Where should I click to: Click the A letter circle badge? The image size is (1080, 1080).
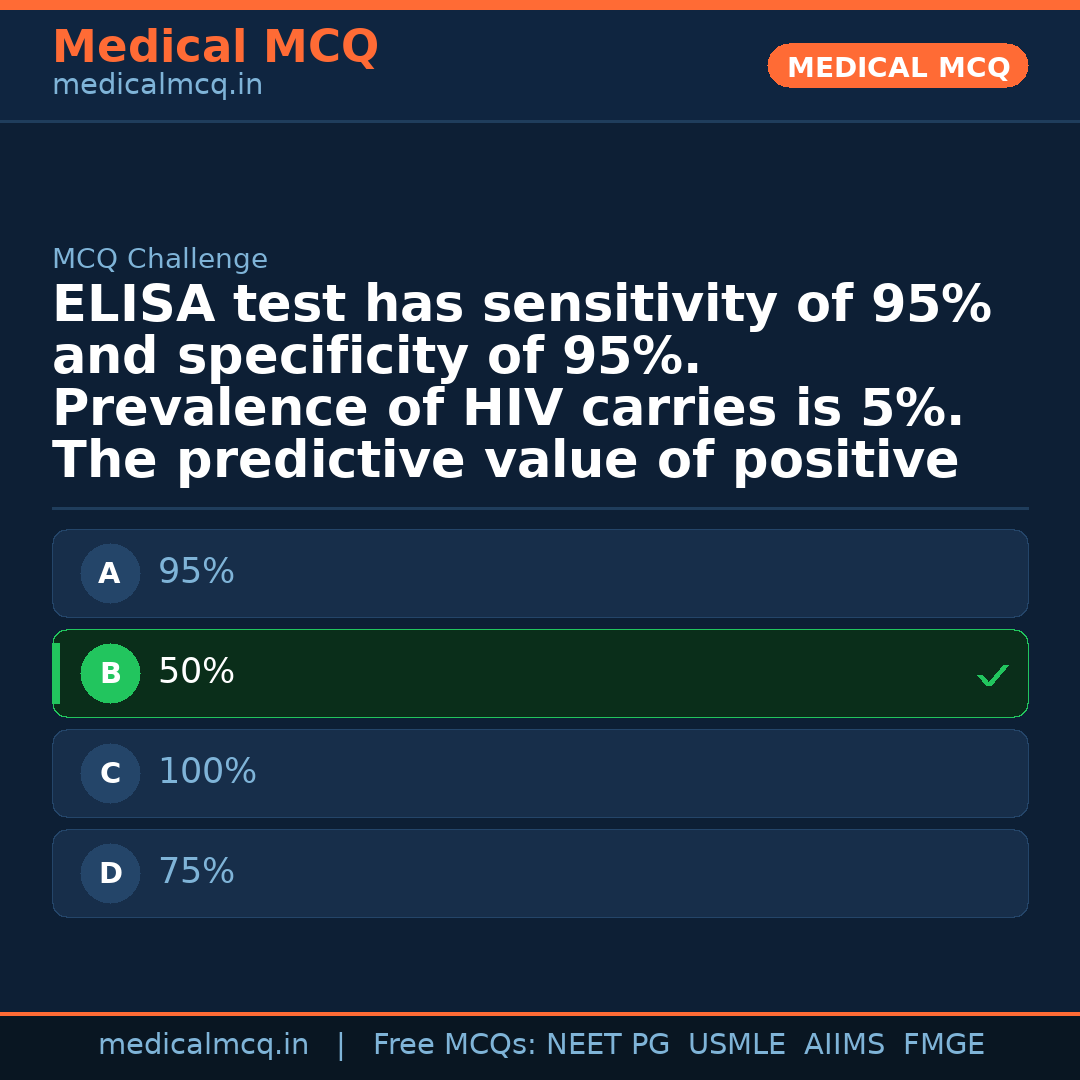point(110,574)
